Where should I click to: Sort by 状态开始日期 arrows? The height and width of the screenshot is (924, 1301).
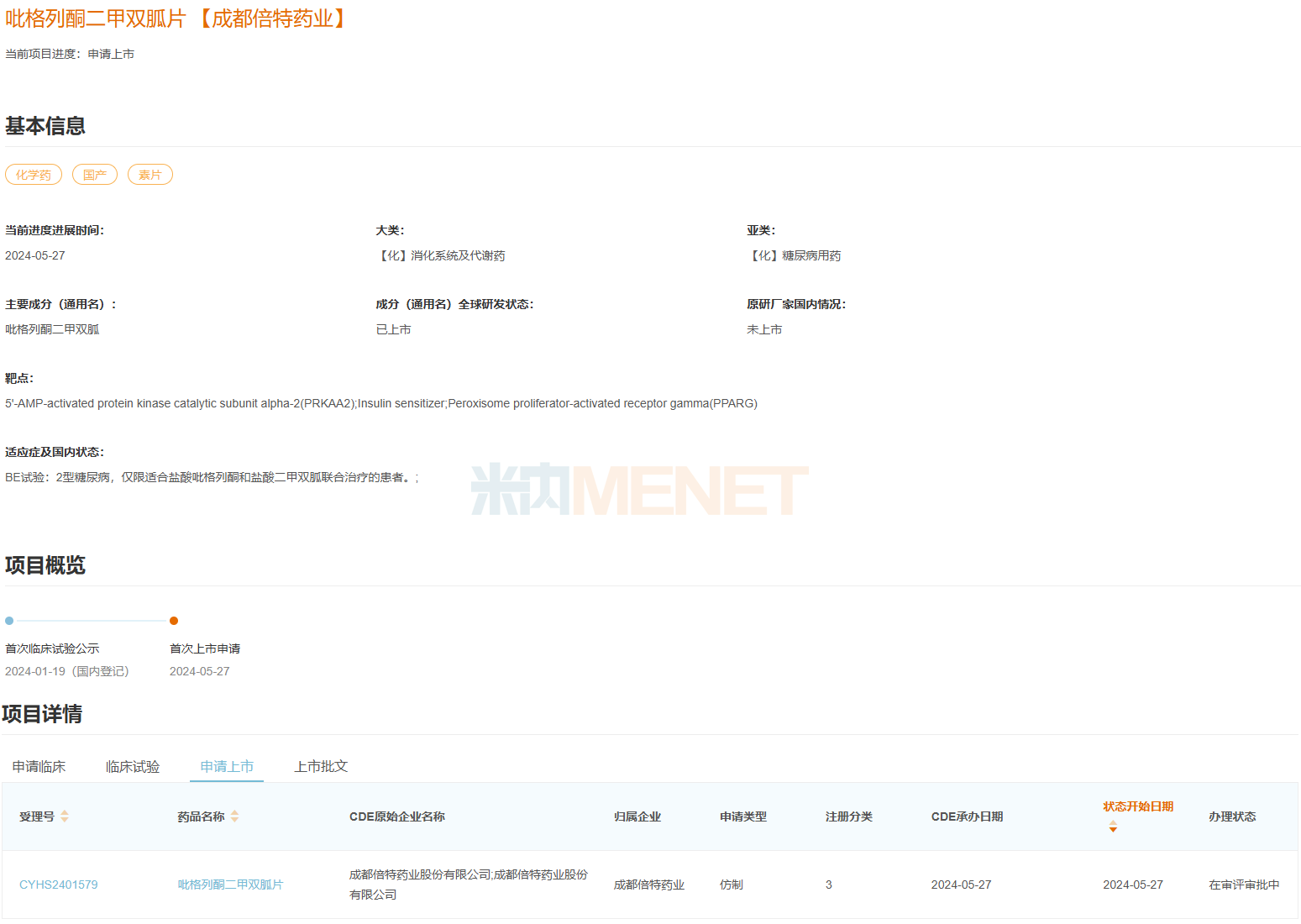coord(1113,827)
